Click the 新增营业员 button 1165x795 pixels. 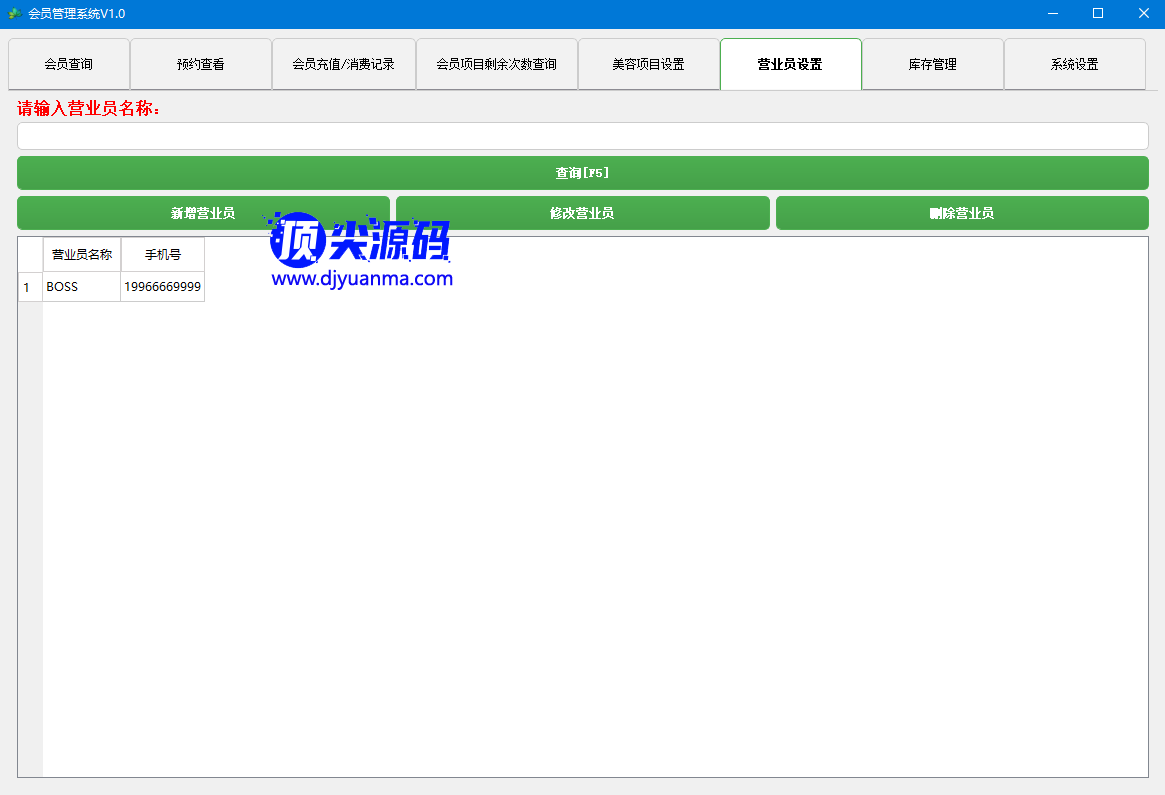203,213
